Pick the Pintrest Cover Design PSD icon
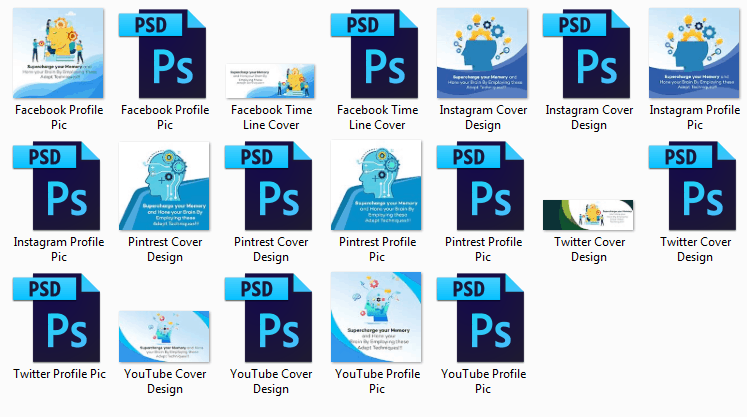This screenshot has height=417, width=747. click(269, 186)
